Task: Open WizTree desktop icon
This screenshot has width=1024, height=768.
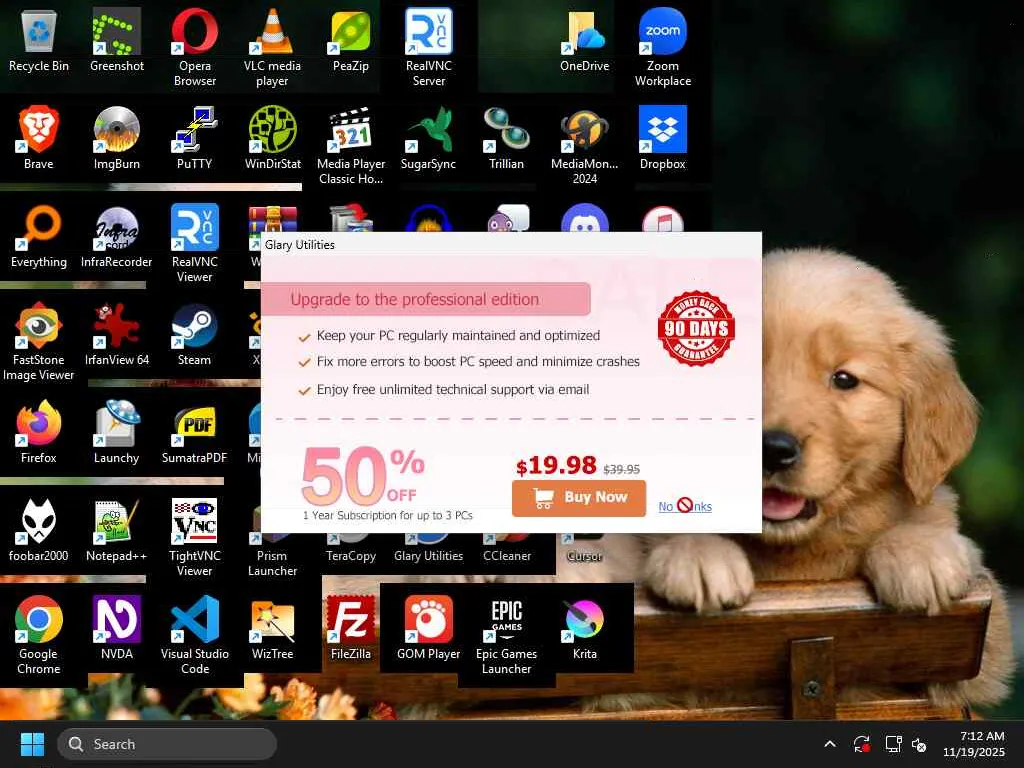Action: coord(272,627)
